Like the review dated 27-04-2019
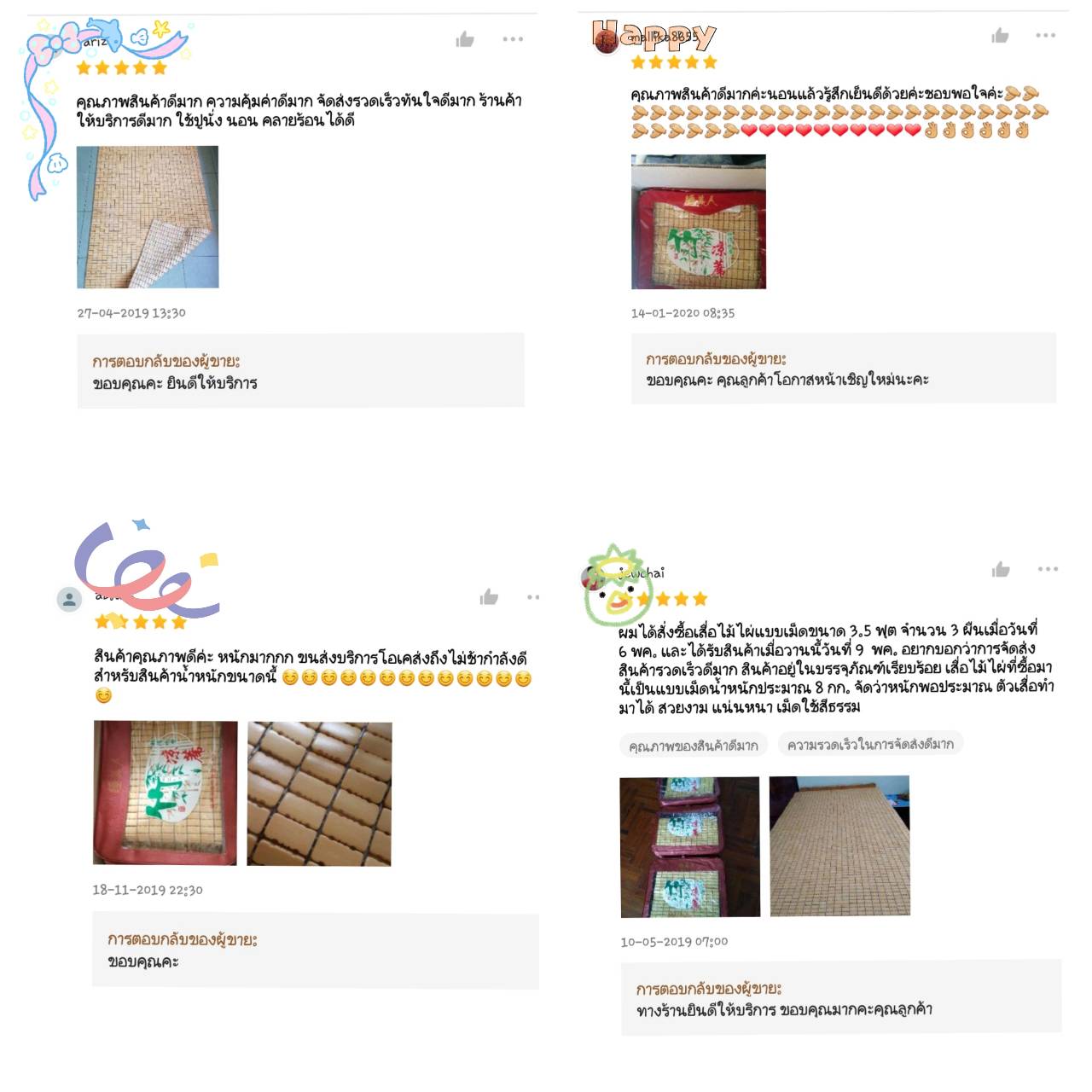 465,39
